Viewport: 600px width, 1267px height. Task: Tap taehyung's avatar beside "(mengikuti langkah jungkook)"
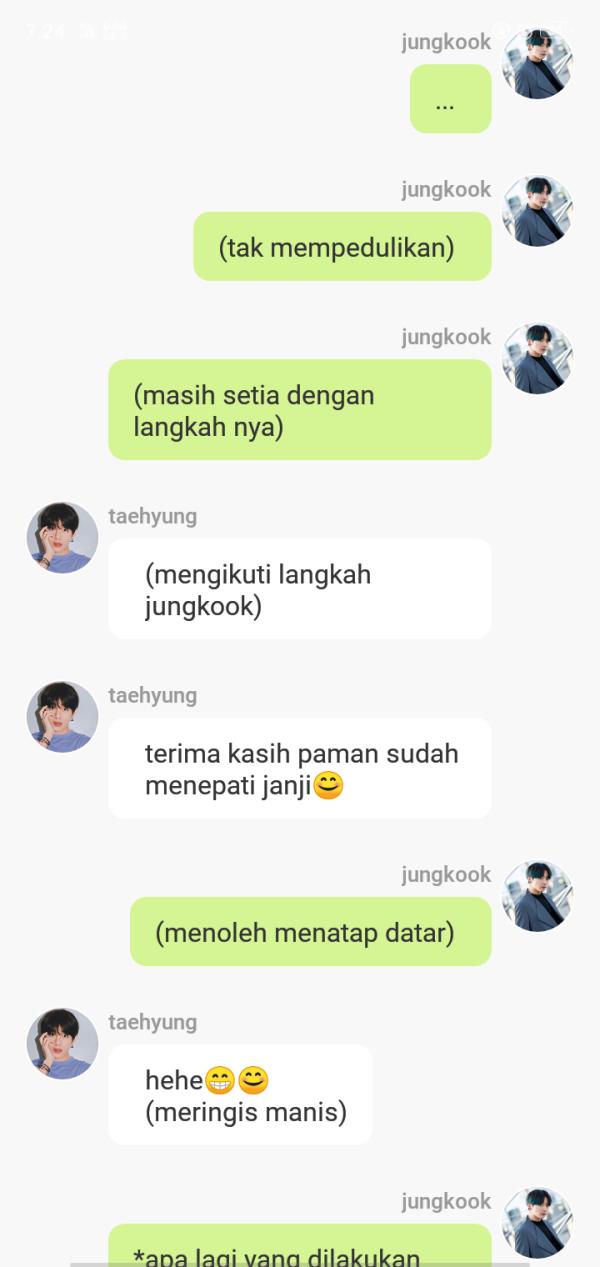point(62,538)
